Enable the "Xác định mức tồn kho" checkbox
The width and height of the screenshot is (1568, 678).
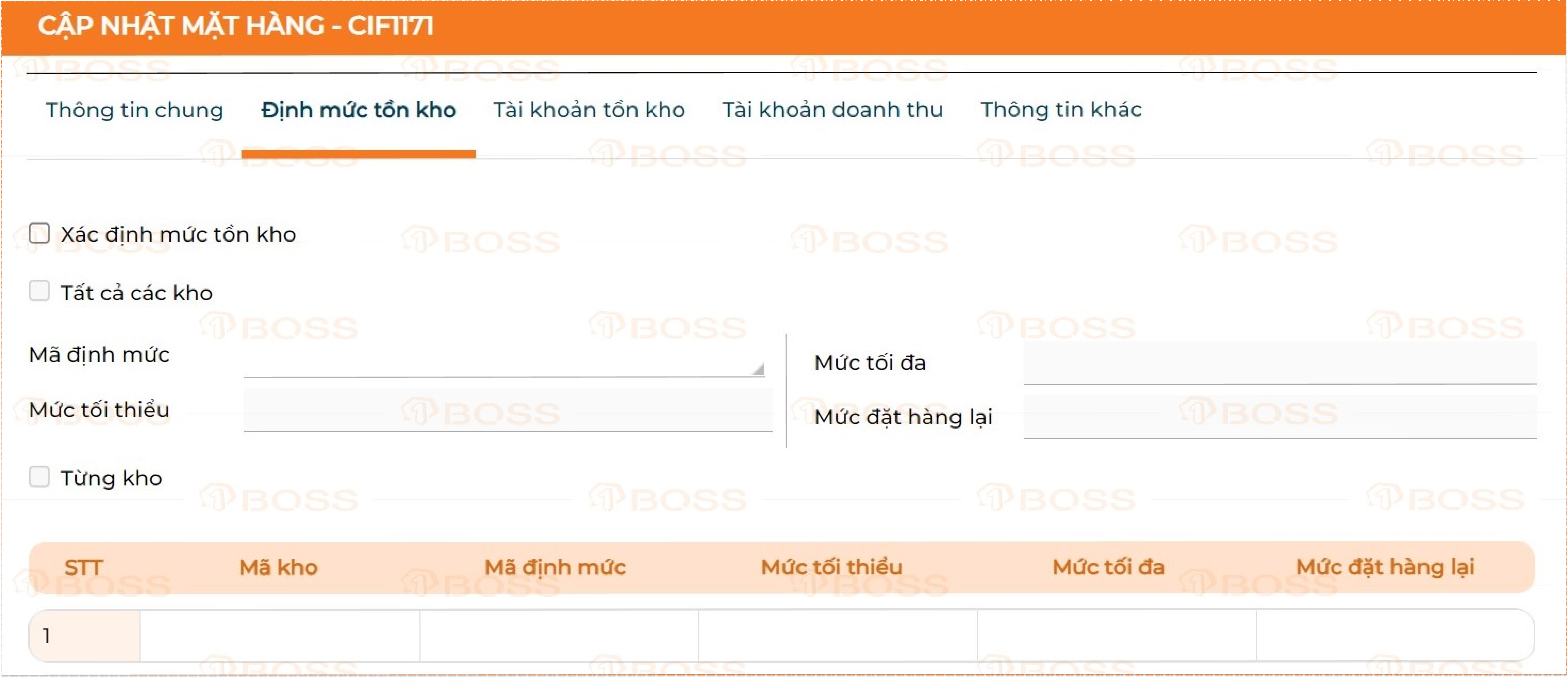tap(40, 233)
